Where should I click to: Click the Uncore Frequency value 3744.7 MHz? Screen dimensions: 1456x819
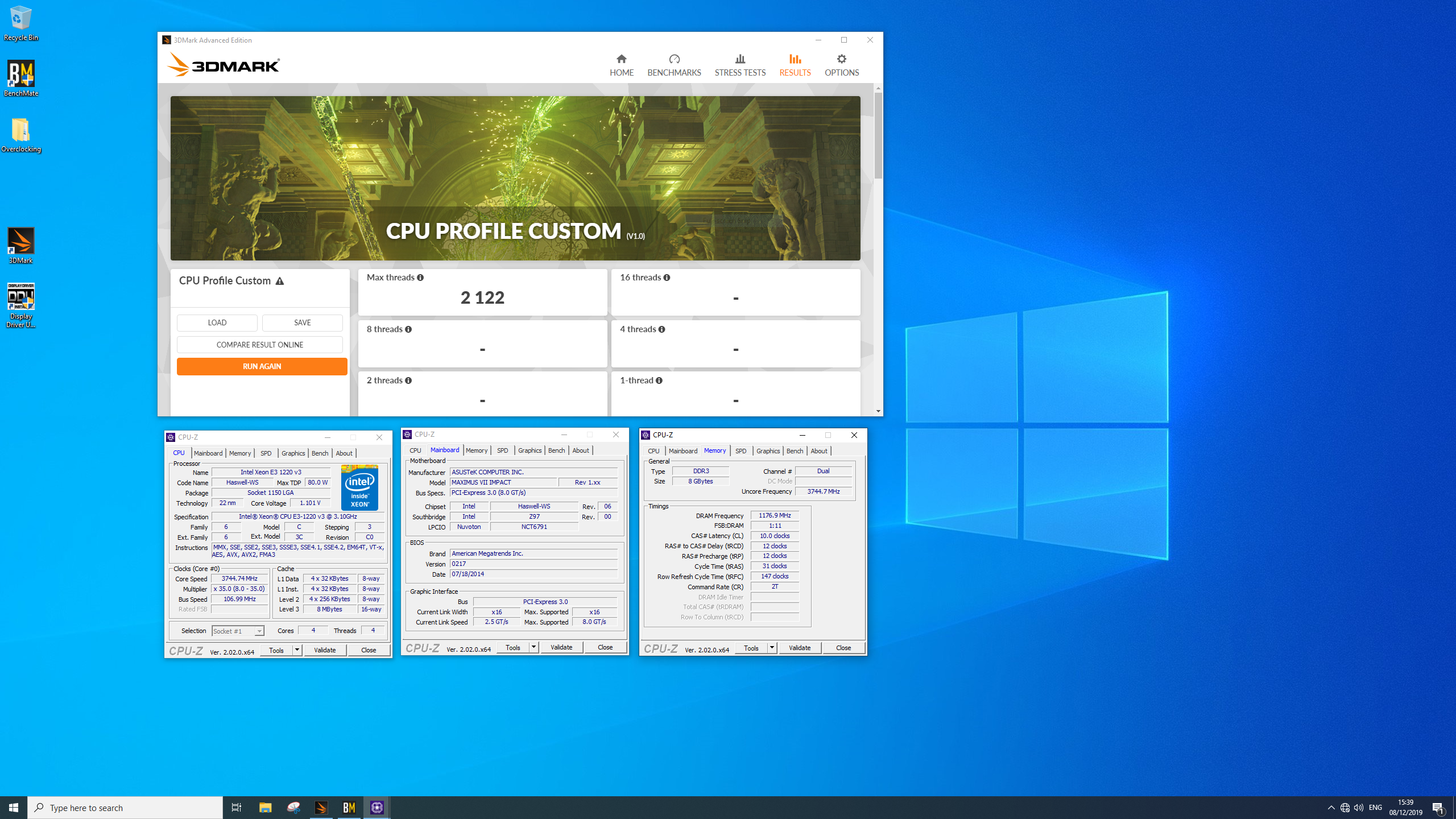point(823,491)
